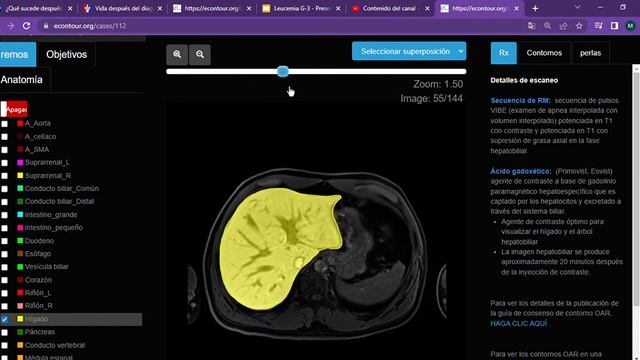Click the zoom in magnifier button
Screen dimensions: 640x360
coord(177,54)
